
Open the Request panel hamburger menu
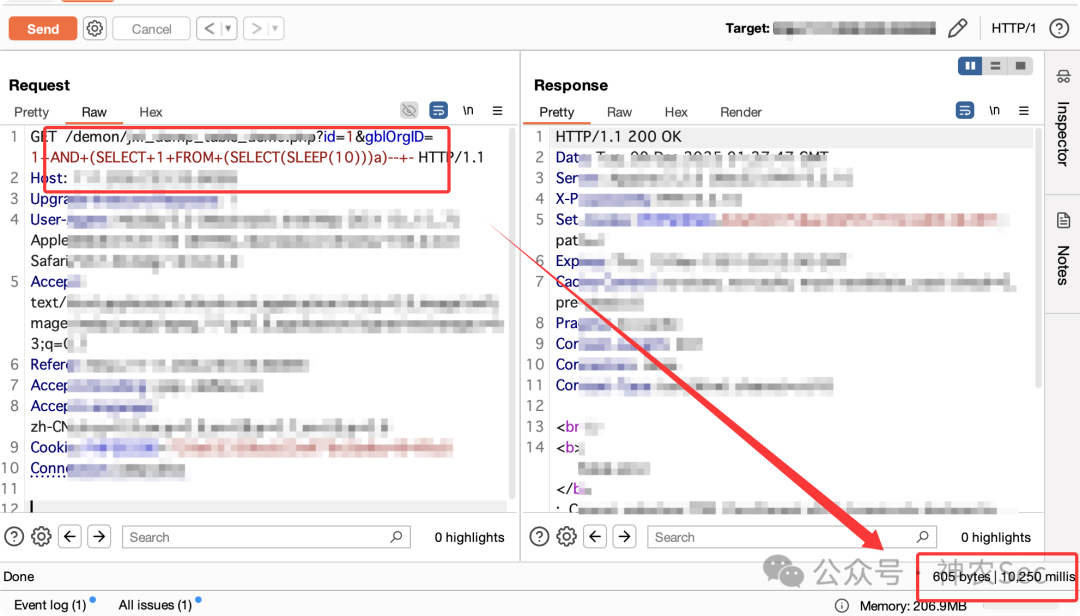pos(497,110)
